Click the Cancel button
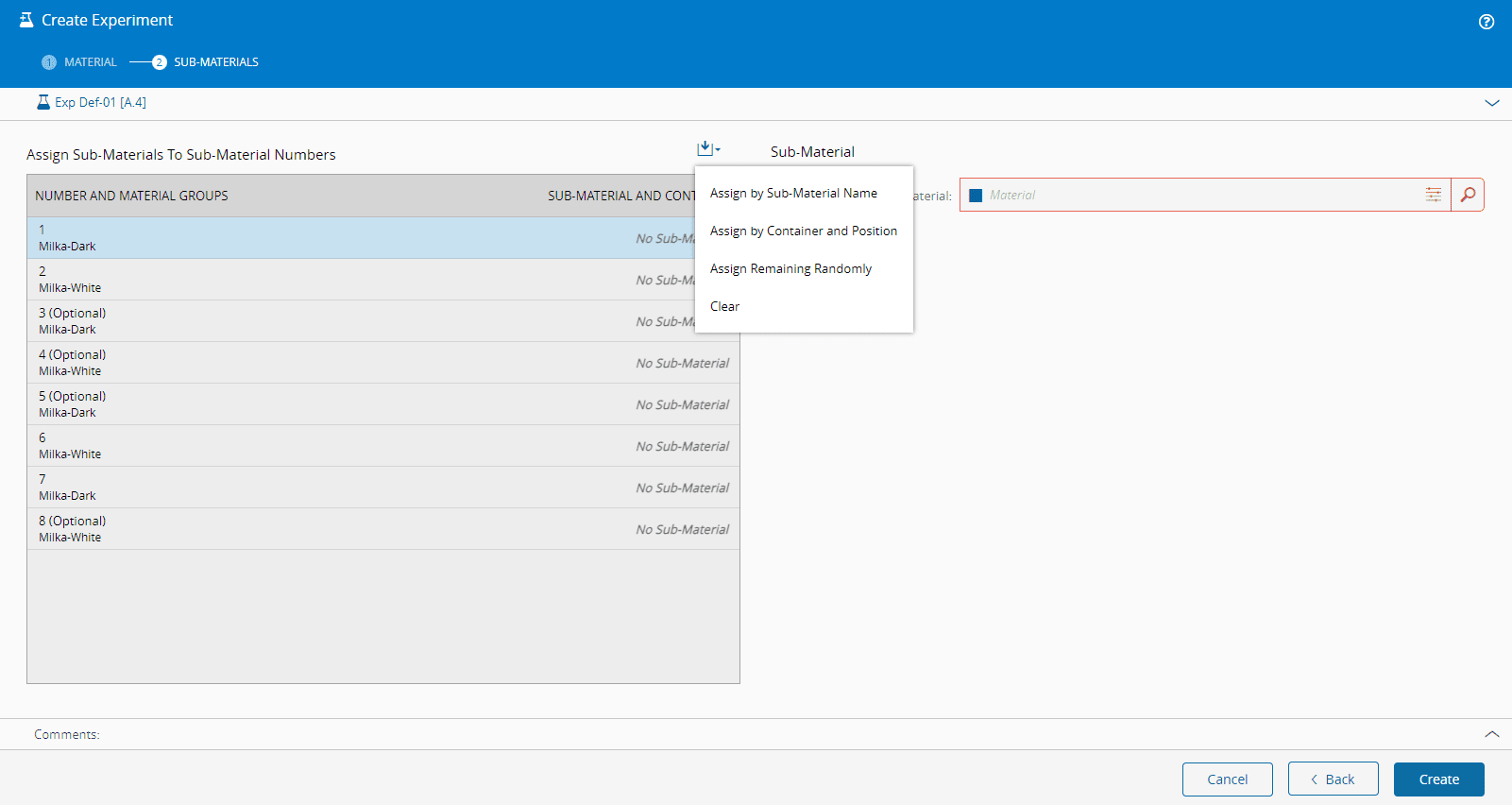This screenshot has width=1512, height=805. pyautogui.click(x=1227, y=779)
